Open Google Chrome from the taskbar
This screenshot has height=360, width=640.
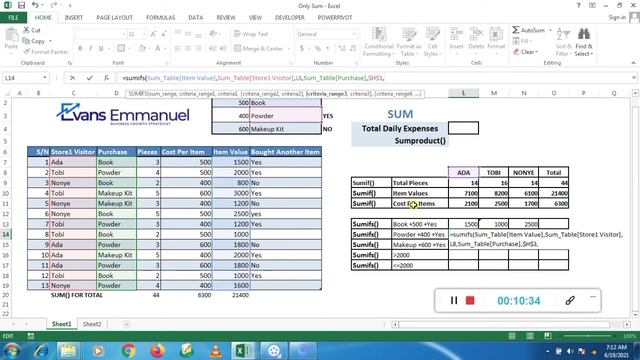point(129,350)
